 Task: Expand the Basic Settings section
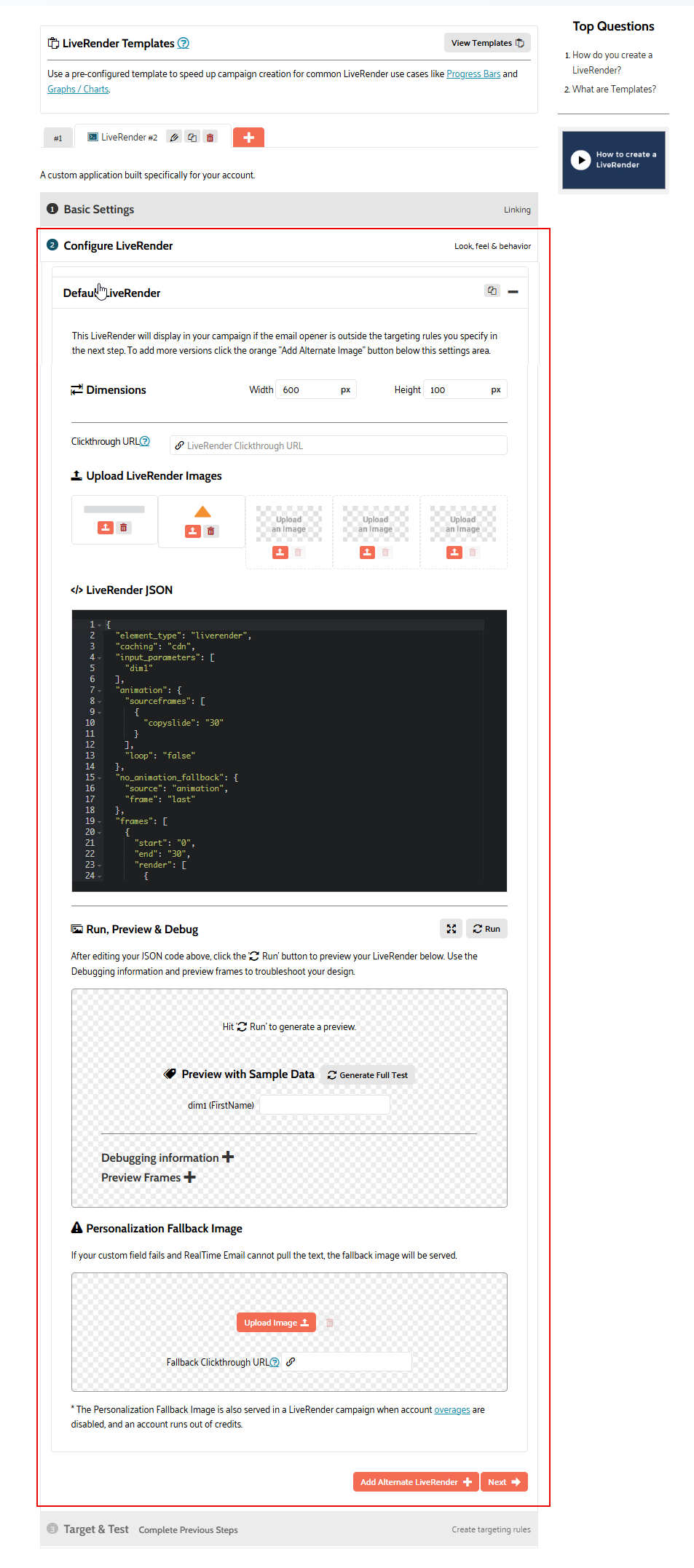point(289,210)
